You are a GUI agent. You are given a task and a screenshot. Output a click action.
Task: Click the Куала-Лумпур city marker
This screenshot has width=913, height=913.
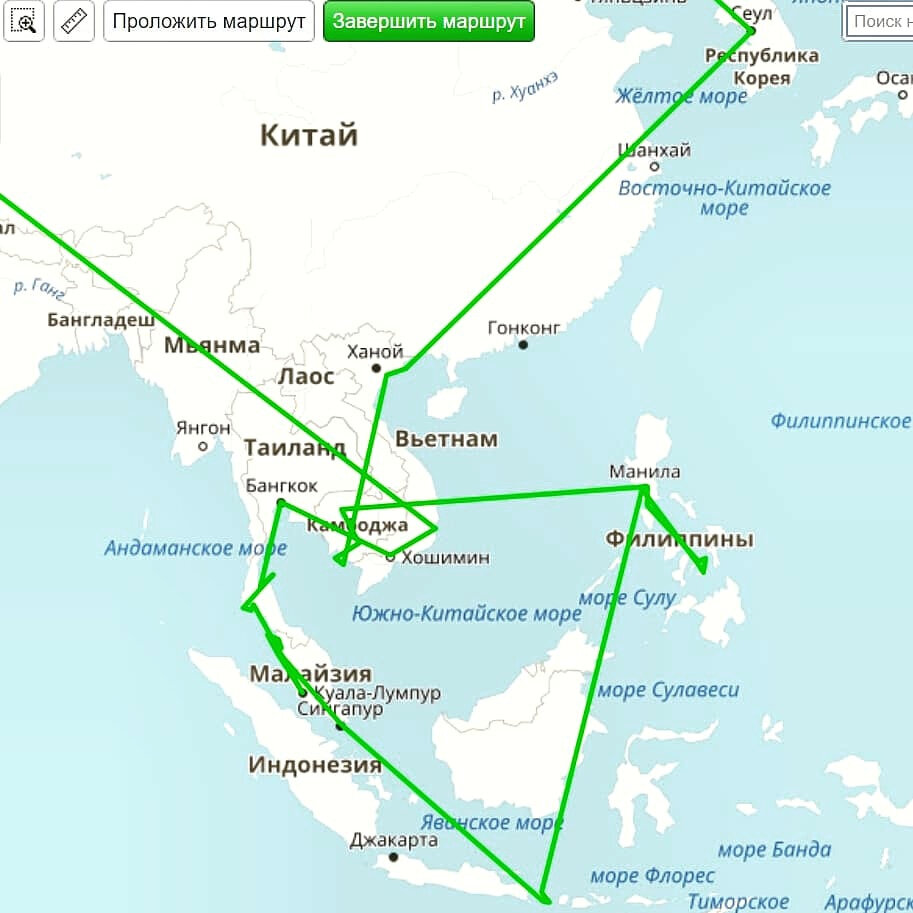coord(302,693)
